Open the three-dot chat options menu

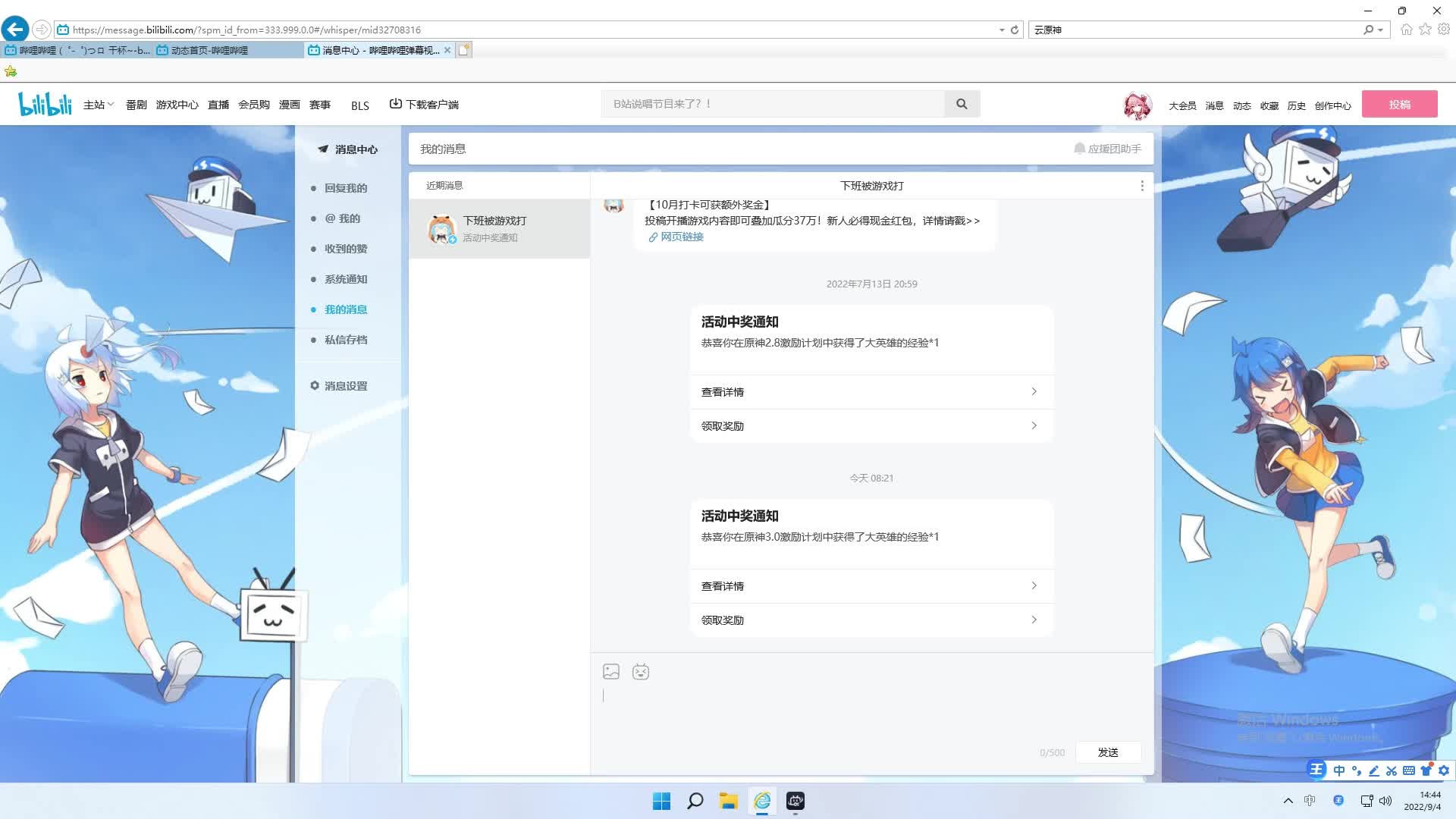tap(1142, 186)
